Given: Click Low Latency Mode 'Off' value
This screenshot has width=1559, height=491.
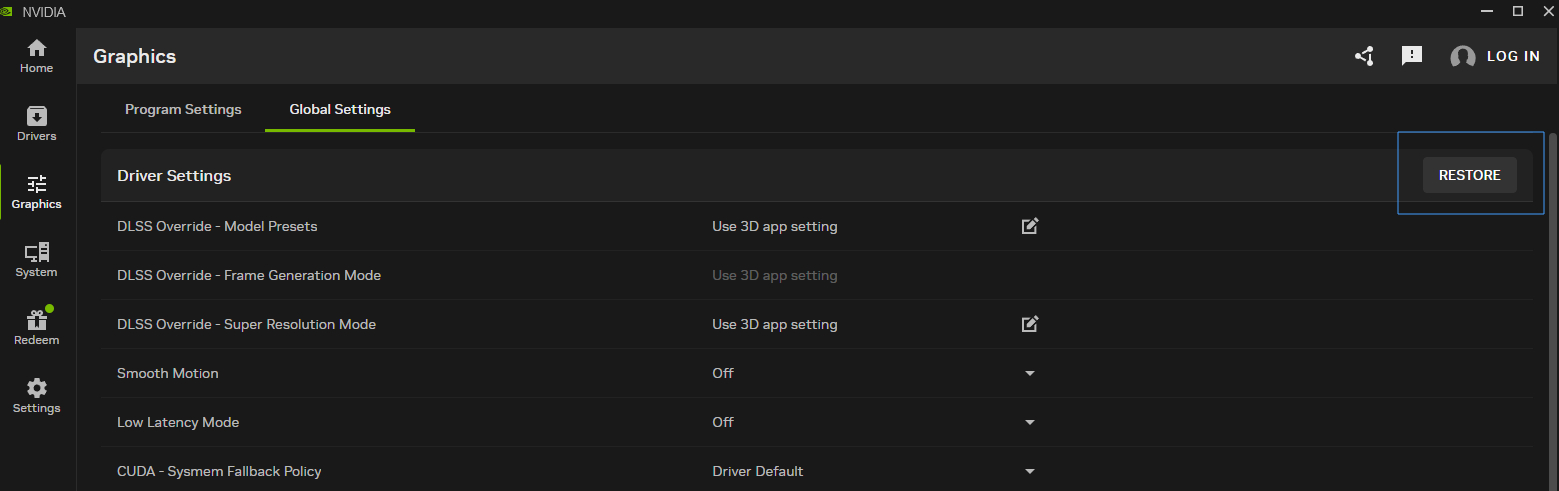Looking at the screenshot, I should click(x=723, y=422).
